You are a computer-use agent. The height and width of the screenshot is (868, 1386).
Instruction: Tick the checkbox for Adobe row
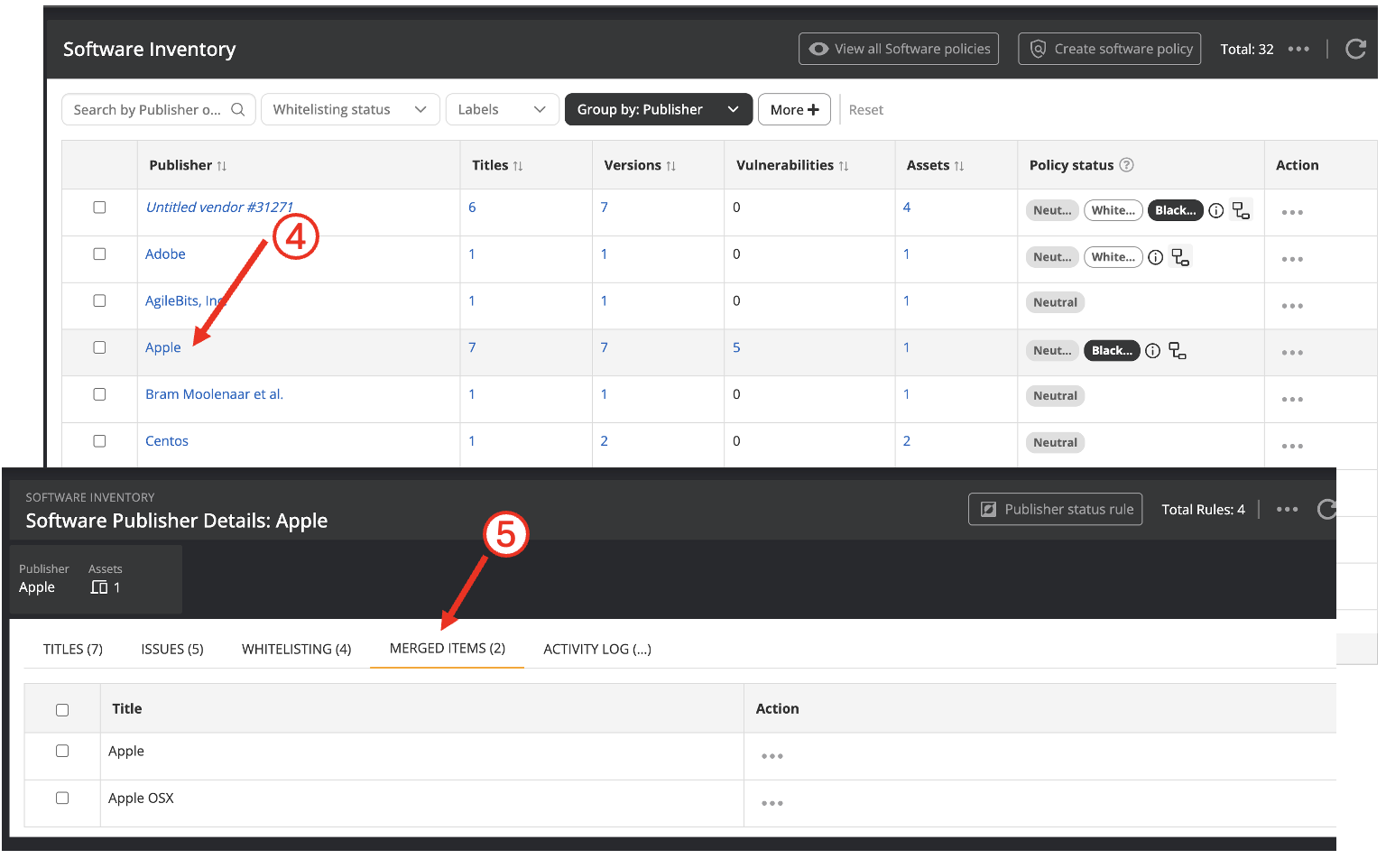pyautogui.click(x=99, y=254)
